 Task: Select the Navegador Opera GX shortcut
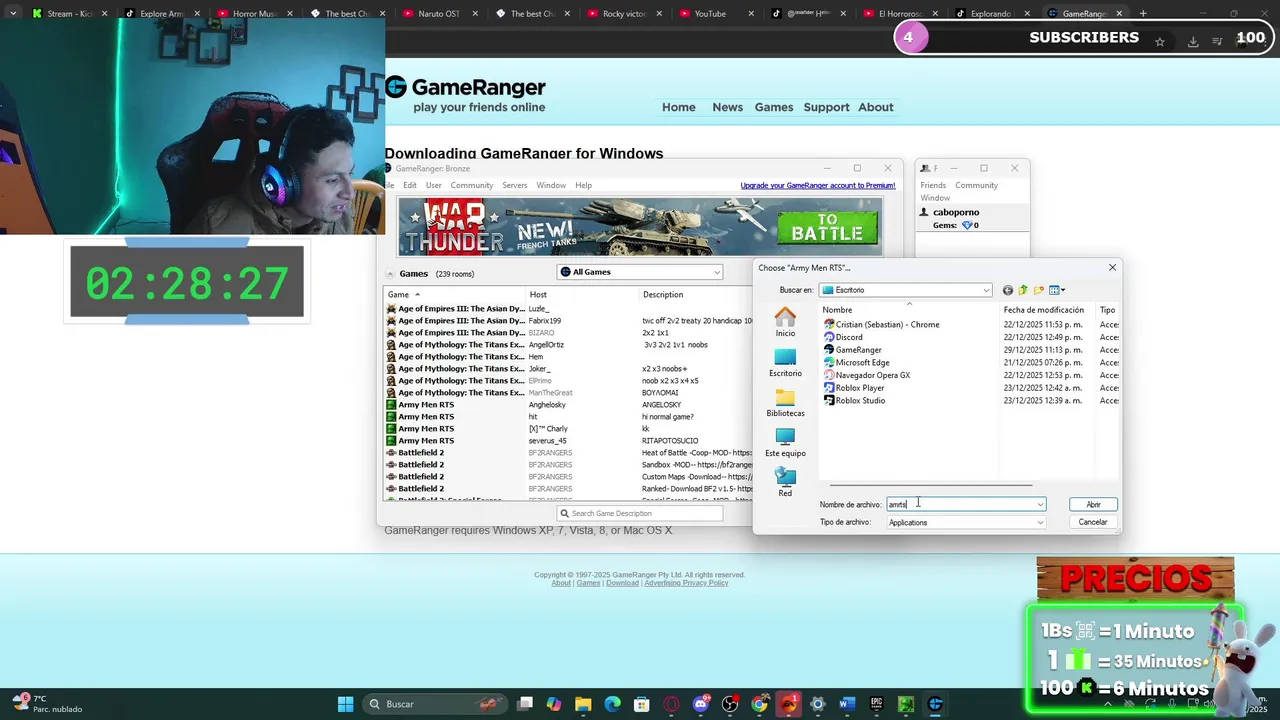pos(866,375)
